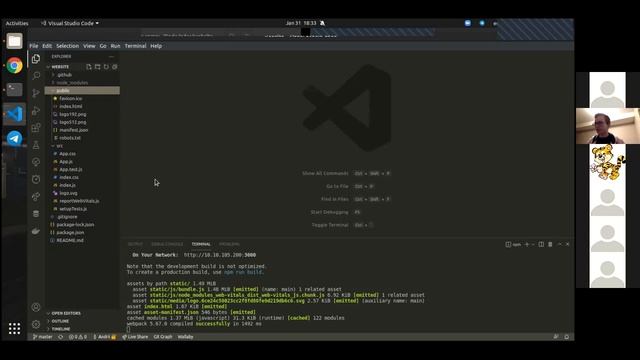
Task: Start Live Share from status bar
Action: point(135,337)
